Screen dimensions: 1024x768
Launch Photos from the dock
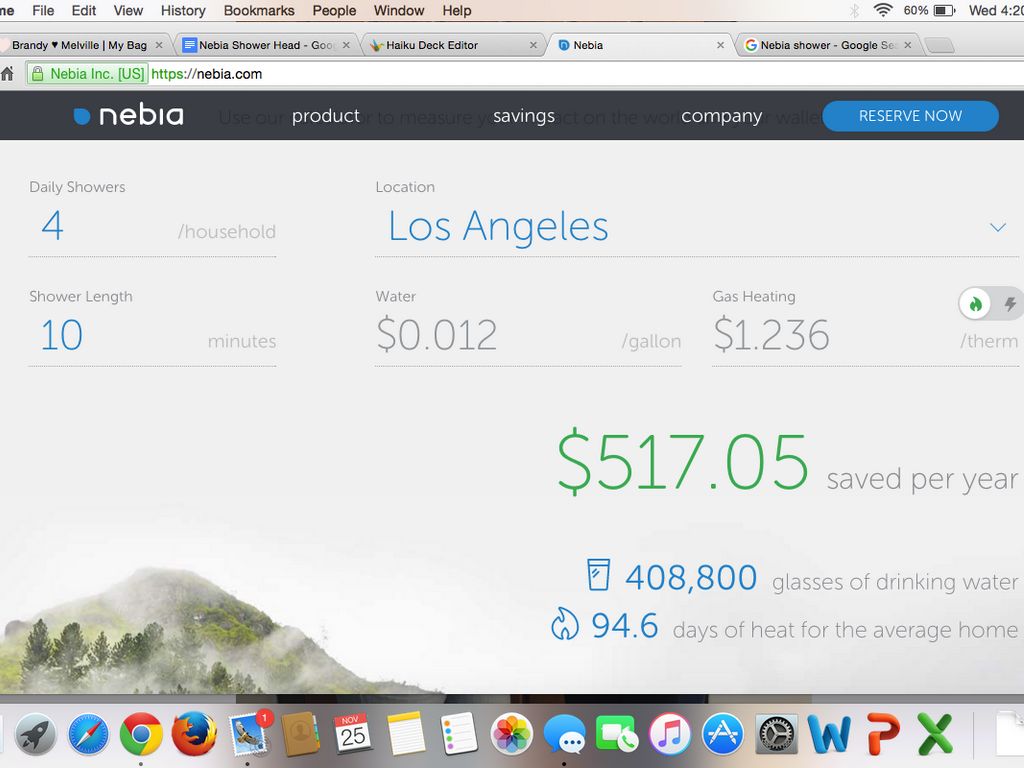point(512,736)
